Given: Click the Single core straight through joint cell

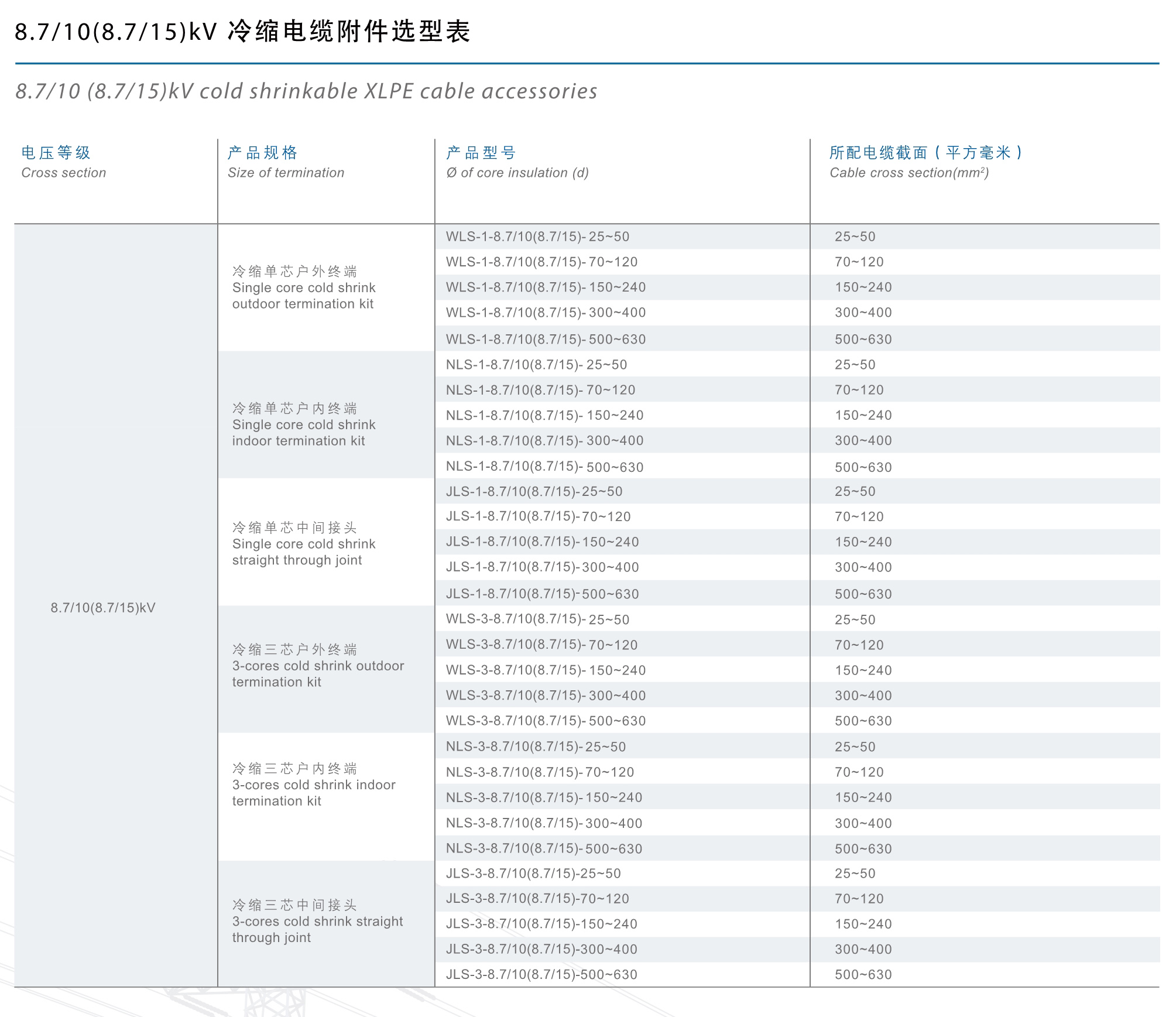Looking at the screenshot, I should coord(303,544).
